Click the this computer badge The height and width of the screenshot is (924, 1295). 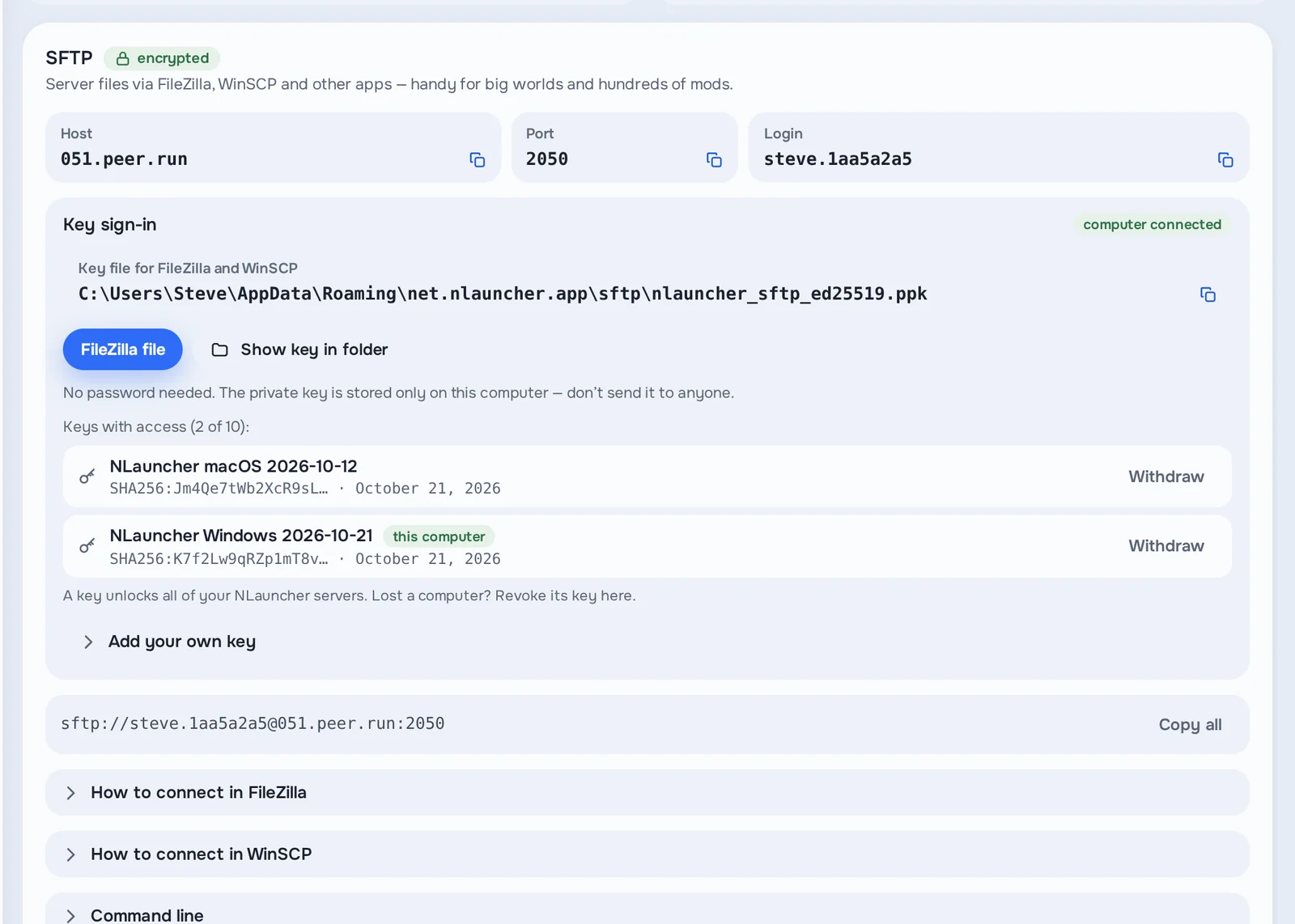click(x=439, y=536)
